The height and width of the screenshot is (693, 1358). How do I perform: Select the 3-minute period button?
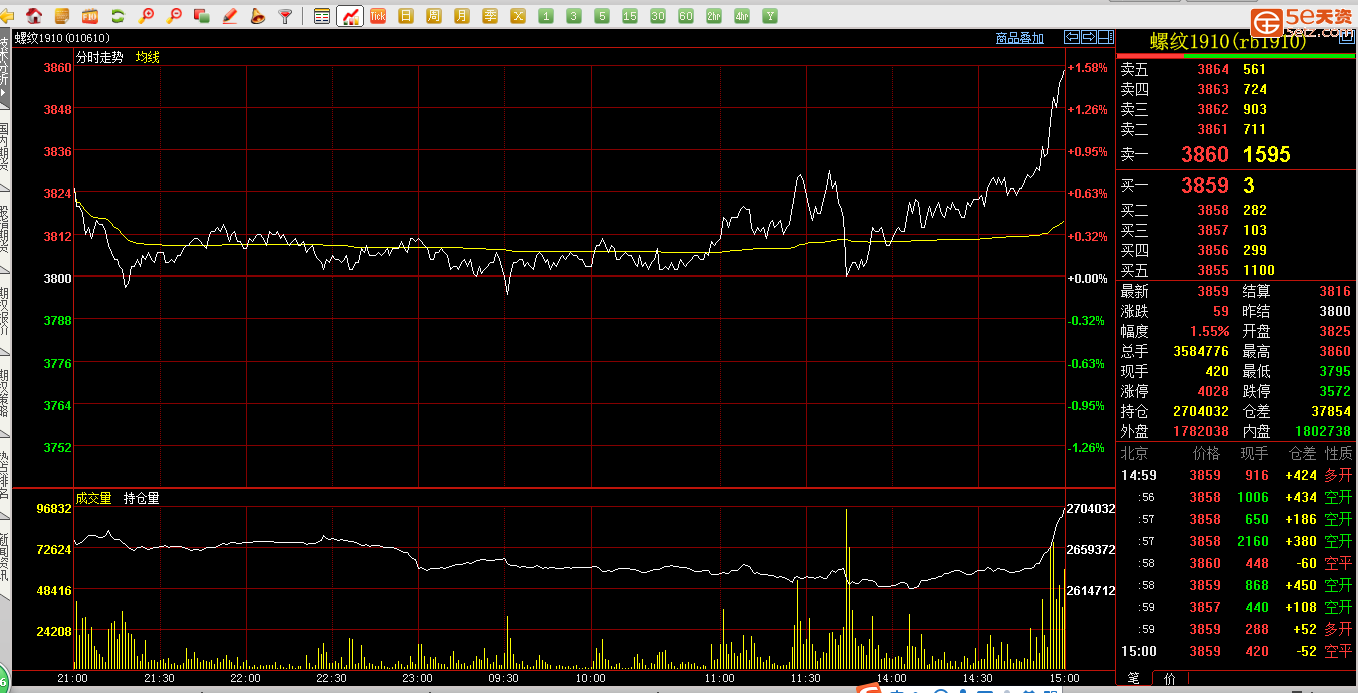point(574,16)
